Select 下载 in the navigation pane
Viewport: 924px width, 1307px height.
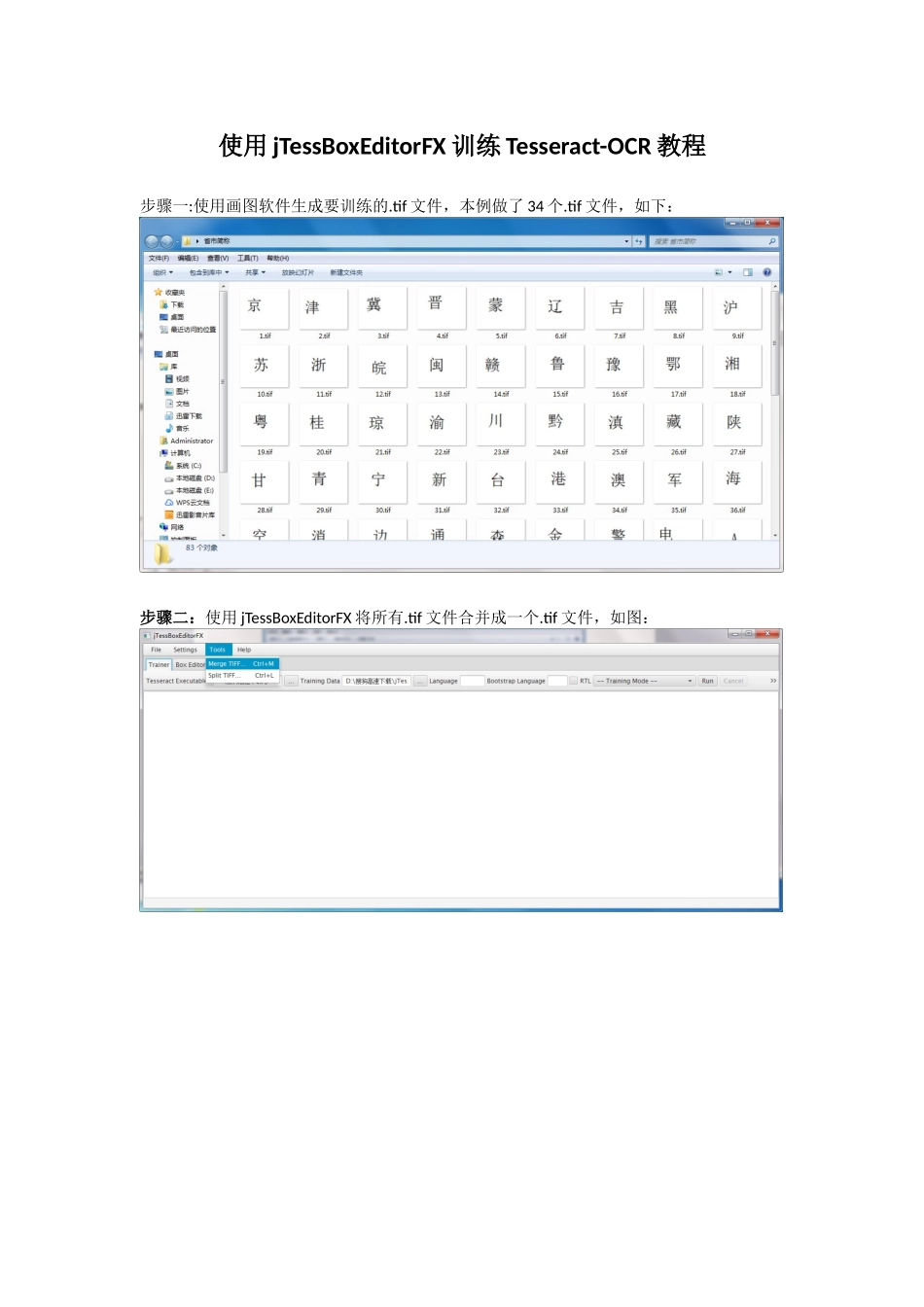(171, 304)
